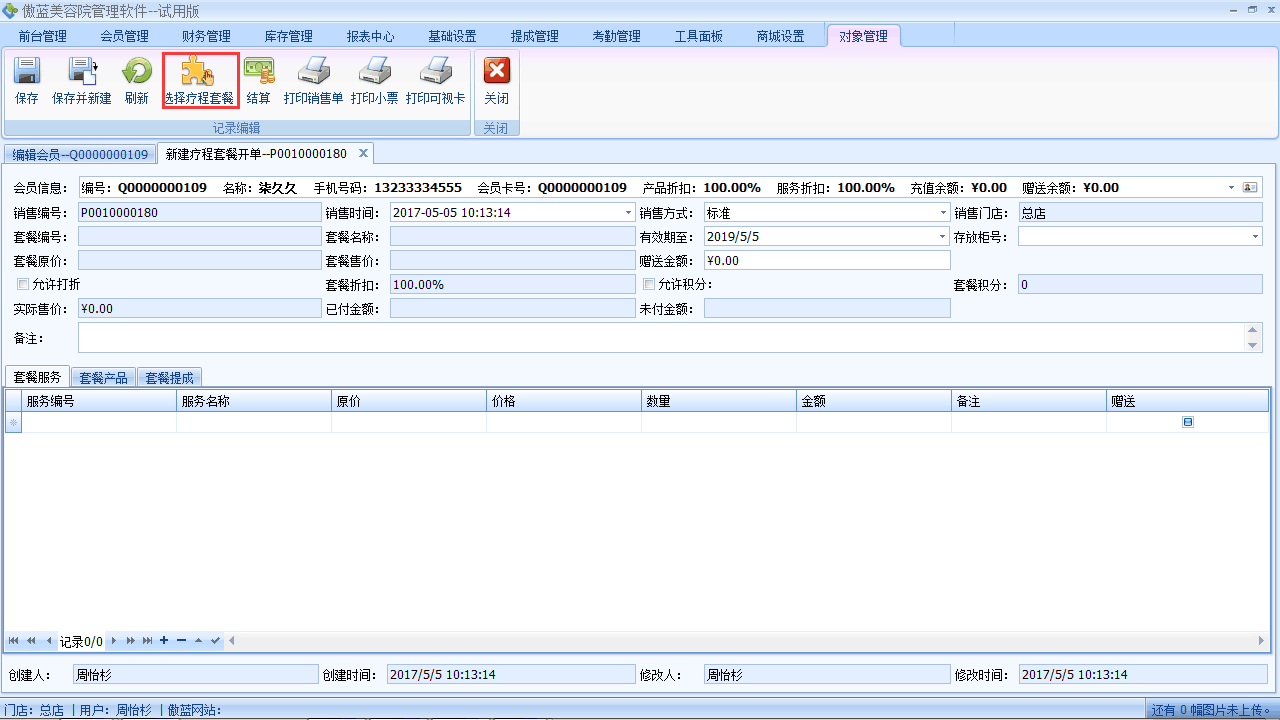Click the 保存 (Save) toolbar icon

(27, 73)
